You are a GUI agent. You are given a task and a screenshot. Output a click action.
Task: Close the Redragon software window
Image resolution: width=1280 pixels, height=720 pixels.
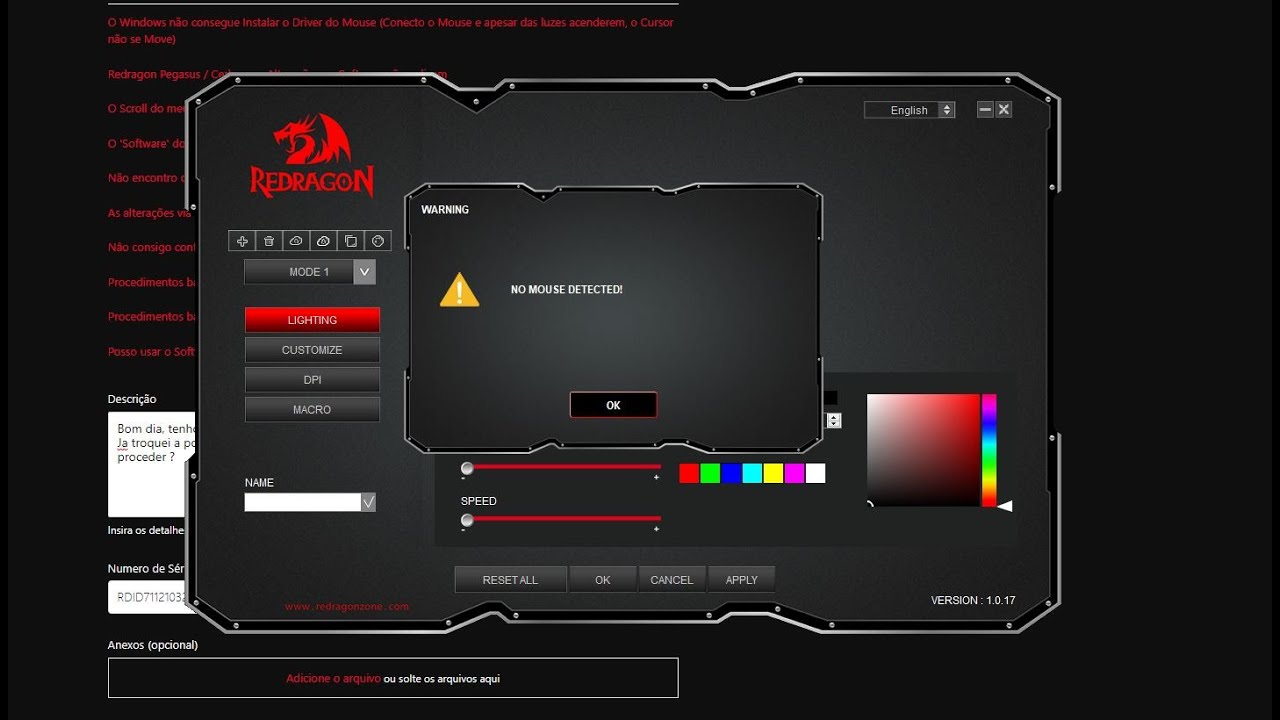point(1004,110)
